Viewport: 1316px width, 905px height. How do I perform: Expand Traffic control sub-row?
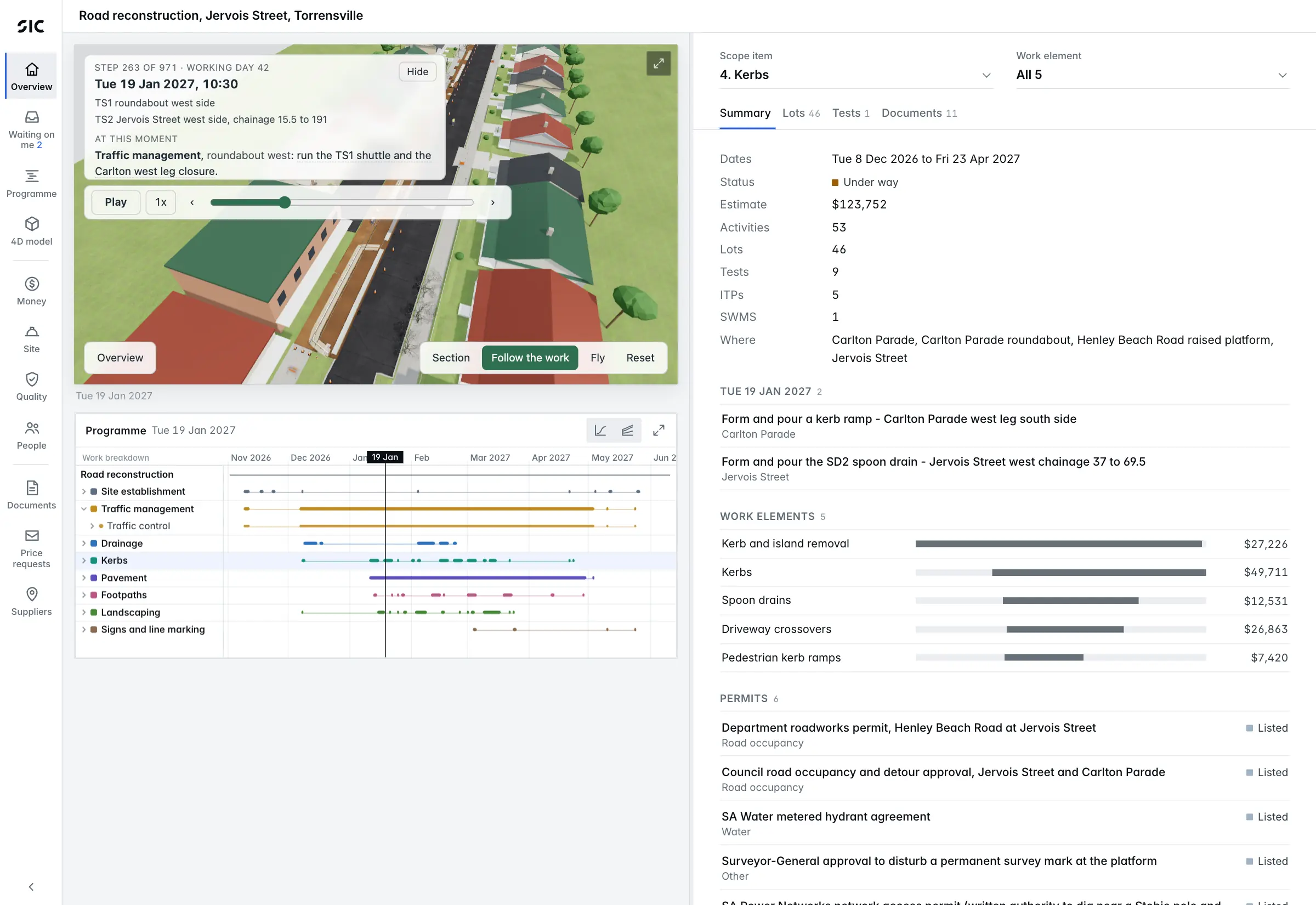click(x=92, y=526)
